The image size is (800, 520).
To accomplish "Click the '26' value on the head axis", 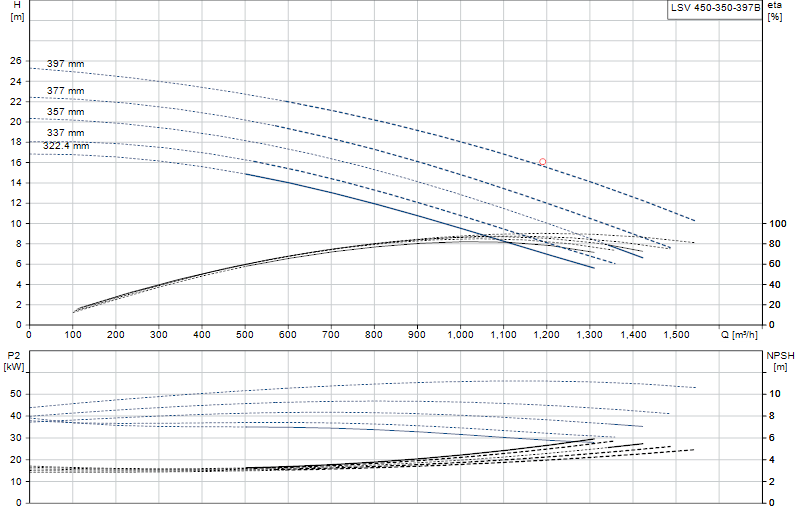I will (16, 61).
